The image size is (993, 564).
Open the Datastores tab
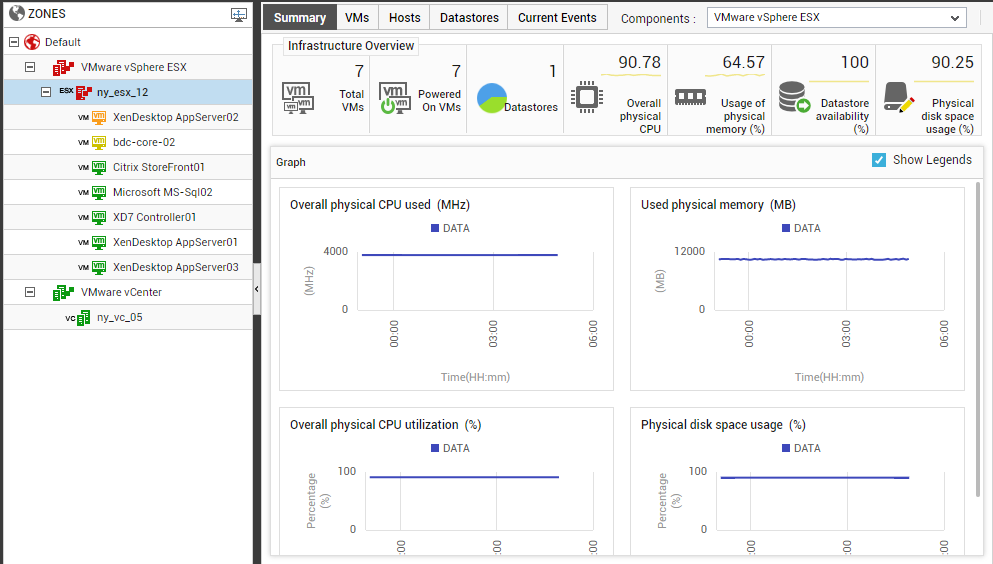coord(469,18)
